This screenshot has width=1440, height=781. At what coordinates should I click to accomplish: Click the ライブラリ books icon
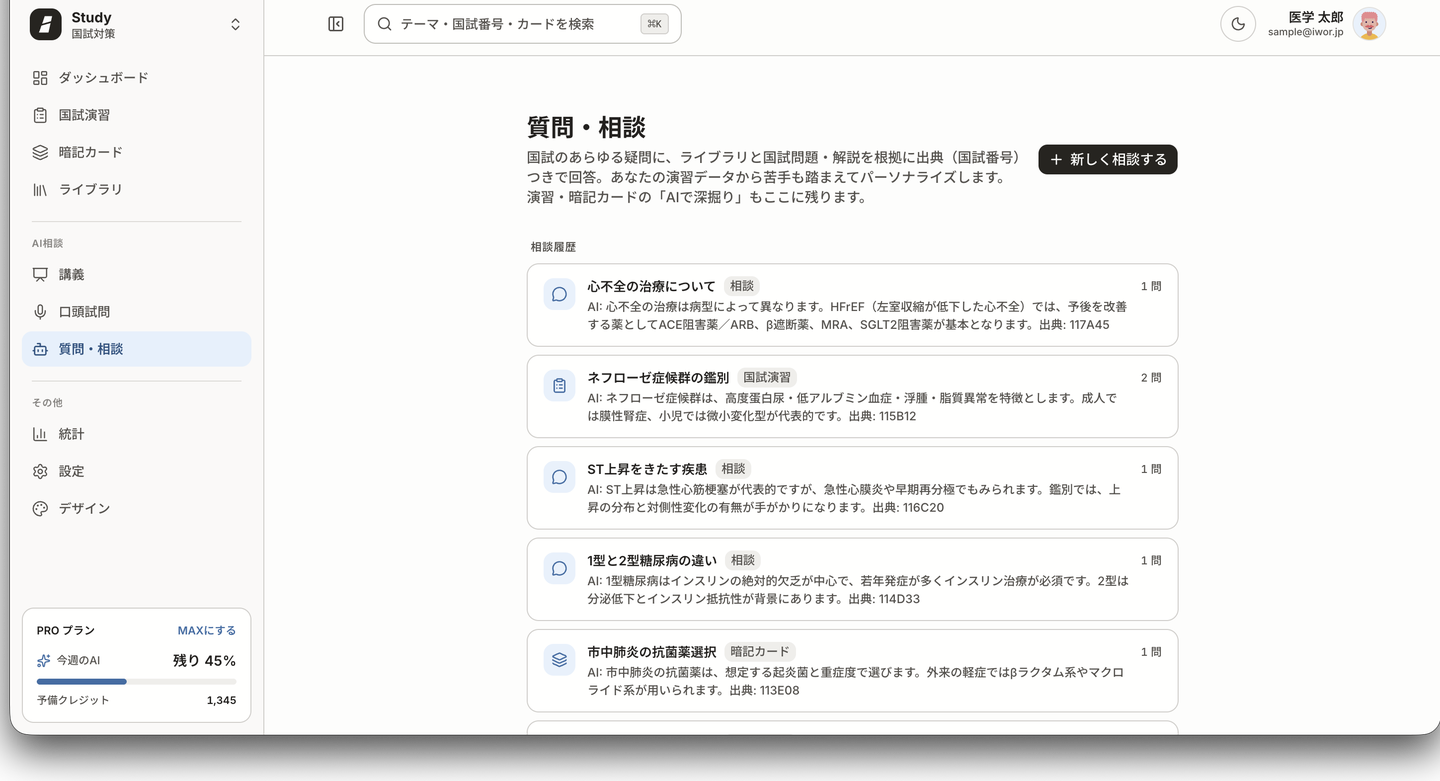click(40, 189)
